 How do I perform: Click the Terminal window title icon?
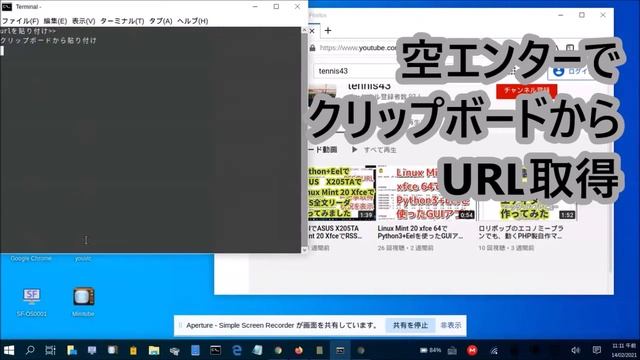7,7
